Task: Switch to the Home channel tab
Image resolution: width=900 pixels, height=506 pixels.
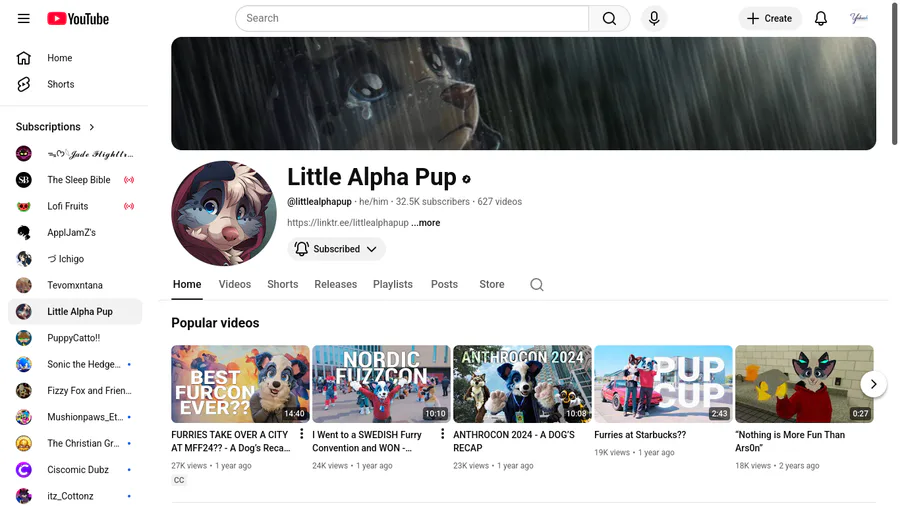Action: 187,285
